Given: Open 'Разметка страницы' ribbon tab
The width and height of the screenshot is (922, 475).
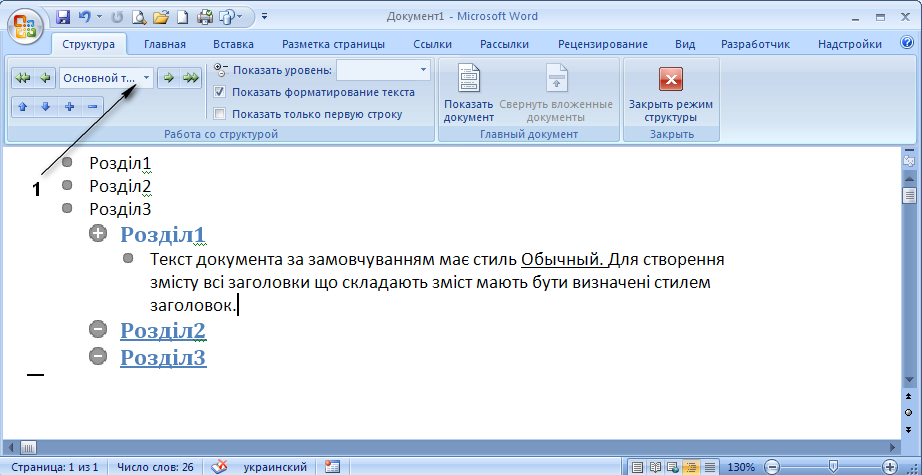Looking at the screenshot, I should (x=333, y=44).
